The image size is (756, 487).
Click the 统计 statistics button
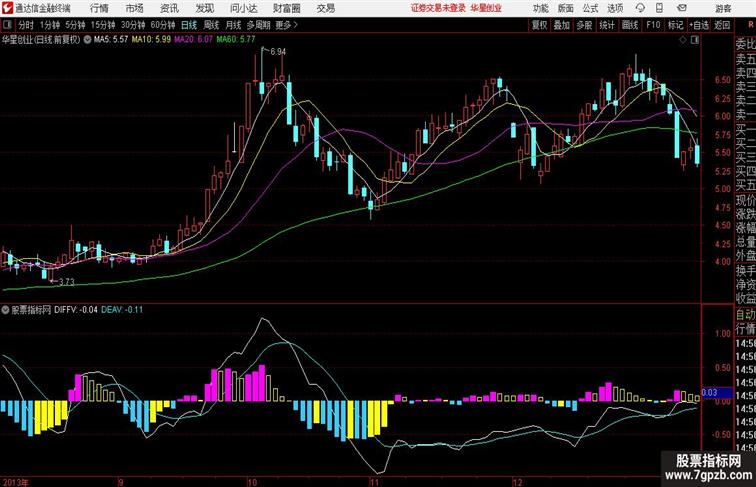click(x=607, y=25)
